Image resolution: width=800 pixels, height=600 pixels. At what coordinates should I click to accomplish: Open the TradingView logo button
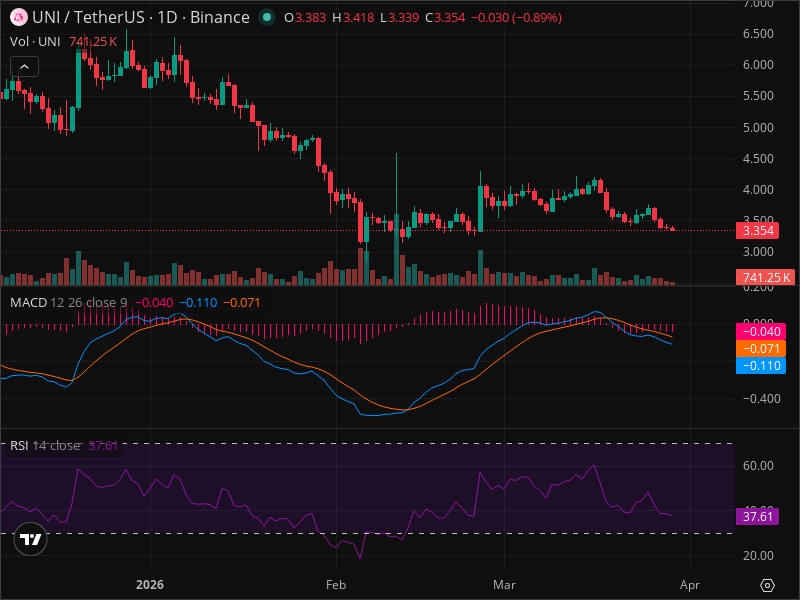tap(31, 539)
